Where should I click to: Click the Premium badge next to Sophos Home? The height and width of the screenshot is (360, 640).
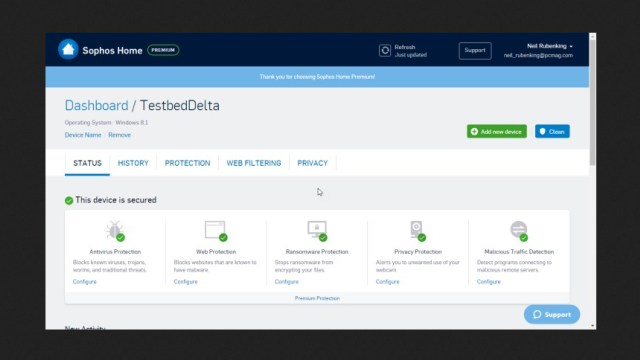click(163, 50)
